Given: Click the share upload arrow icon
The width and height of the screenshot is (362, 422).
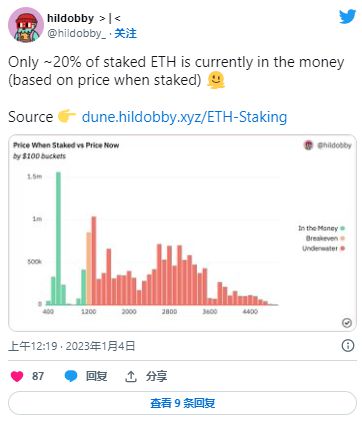Looking at the screenshot, I should click(131, 376).
